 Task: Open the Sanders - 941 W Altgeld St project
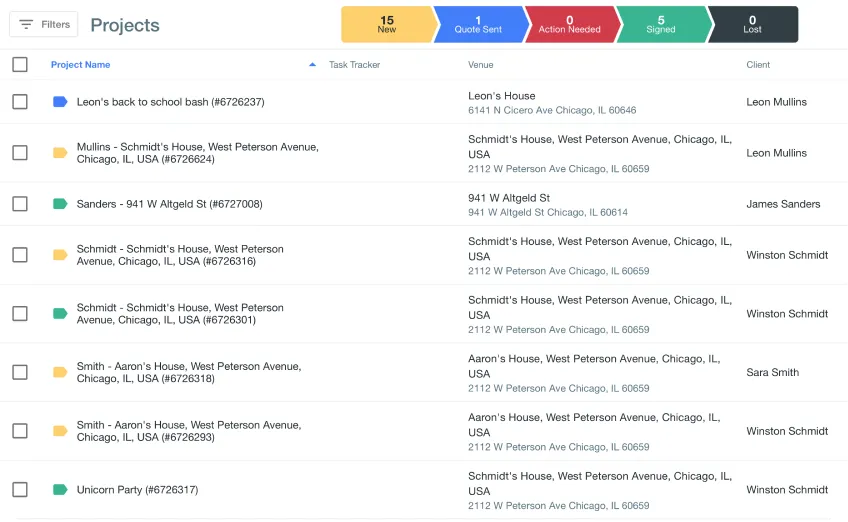click(169, 204)
